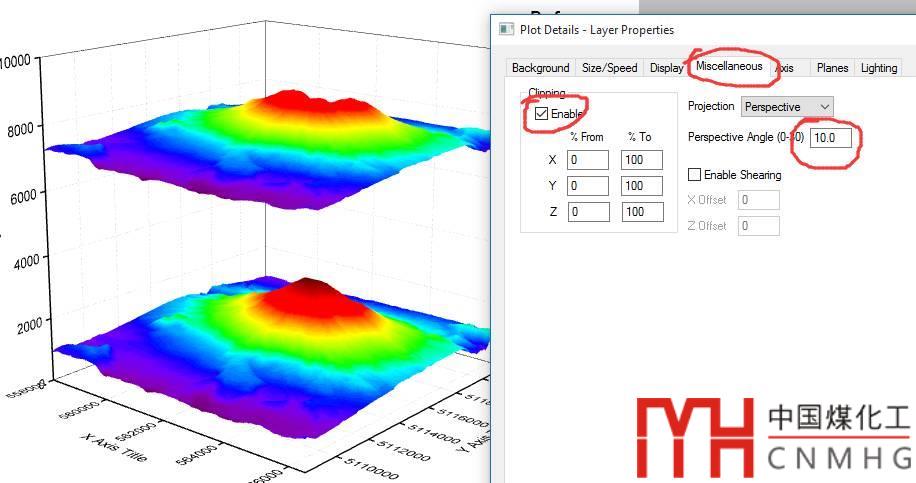916x483 pixels.
Task: Click the Perspective Angle input field
Action: click(831, 137)
